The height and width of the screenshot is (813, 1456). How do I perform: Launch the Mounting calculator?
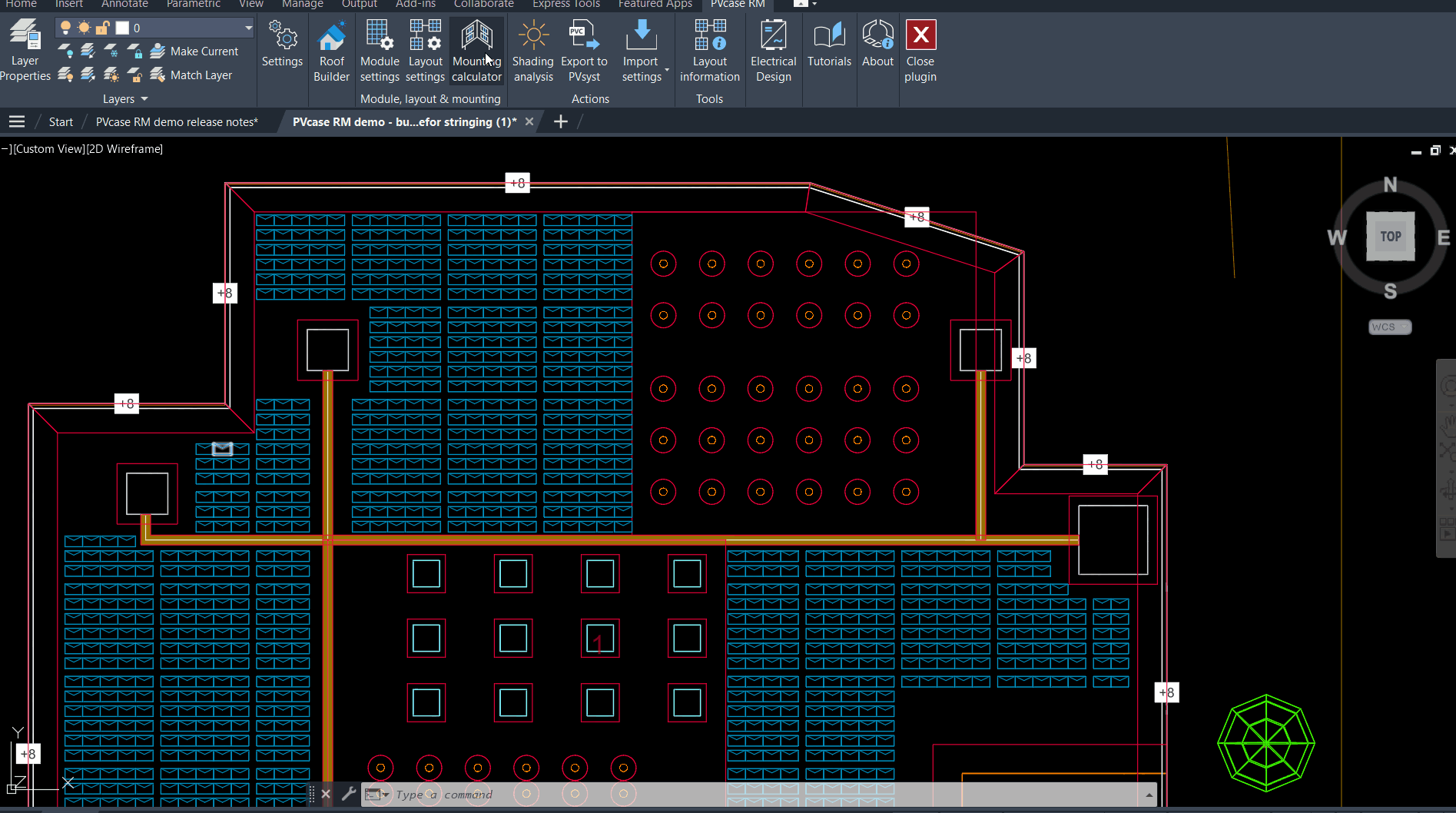(x=476, y=51)
